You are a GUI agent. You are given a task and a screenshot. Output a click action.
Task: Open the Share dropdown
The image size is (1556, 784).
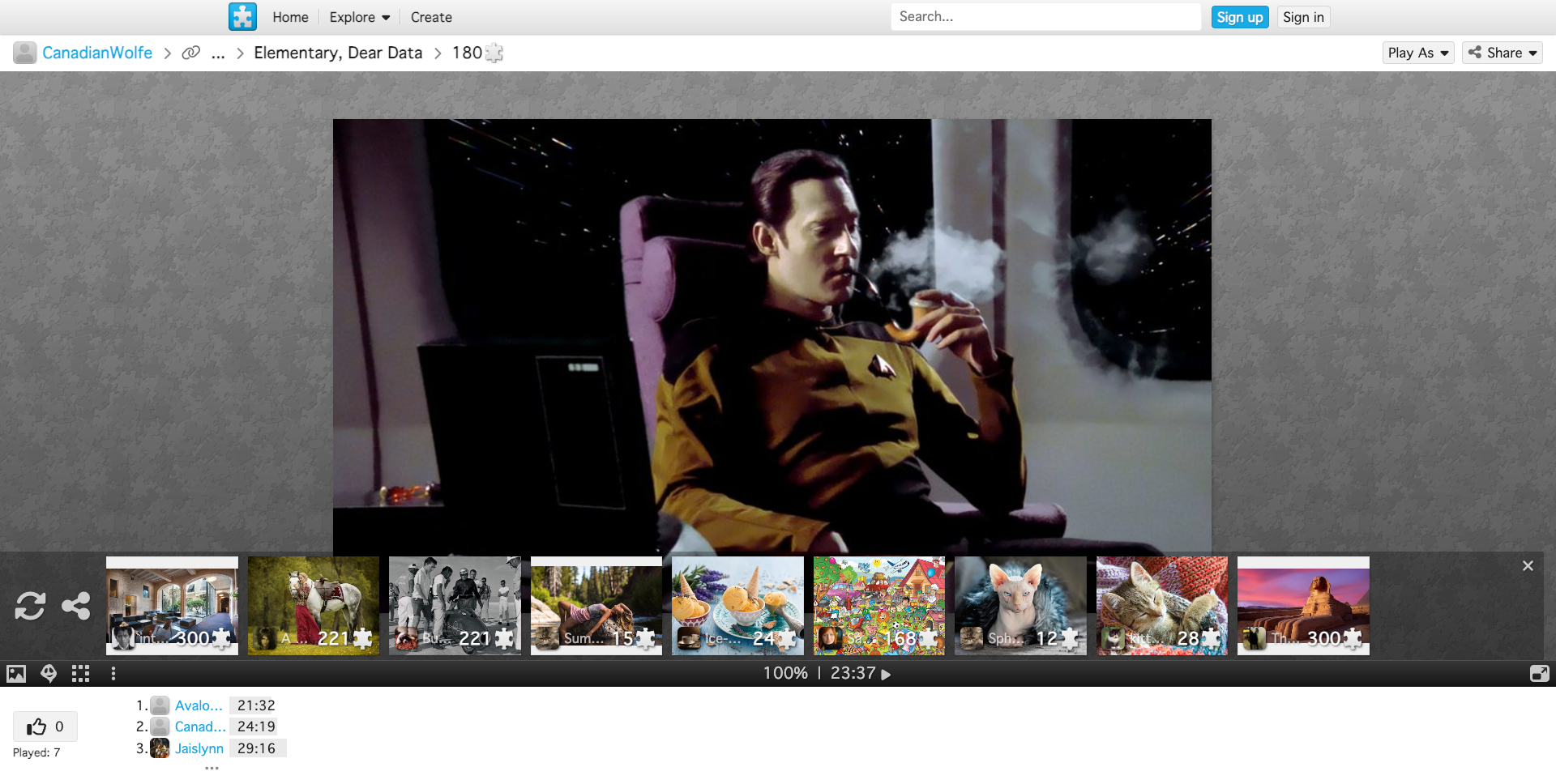[1502, 53]
